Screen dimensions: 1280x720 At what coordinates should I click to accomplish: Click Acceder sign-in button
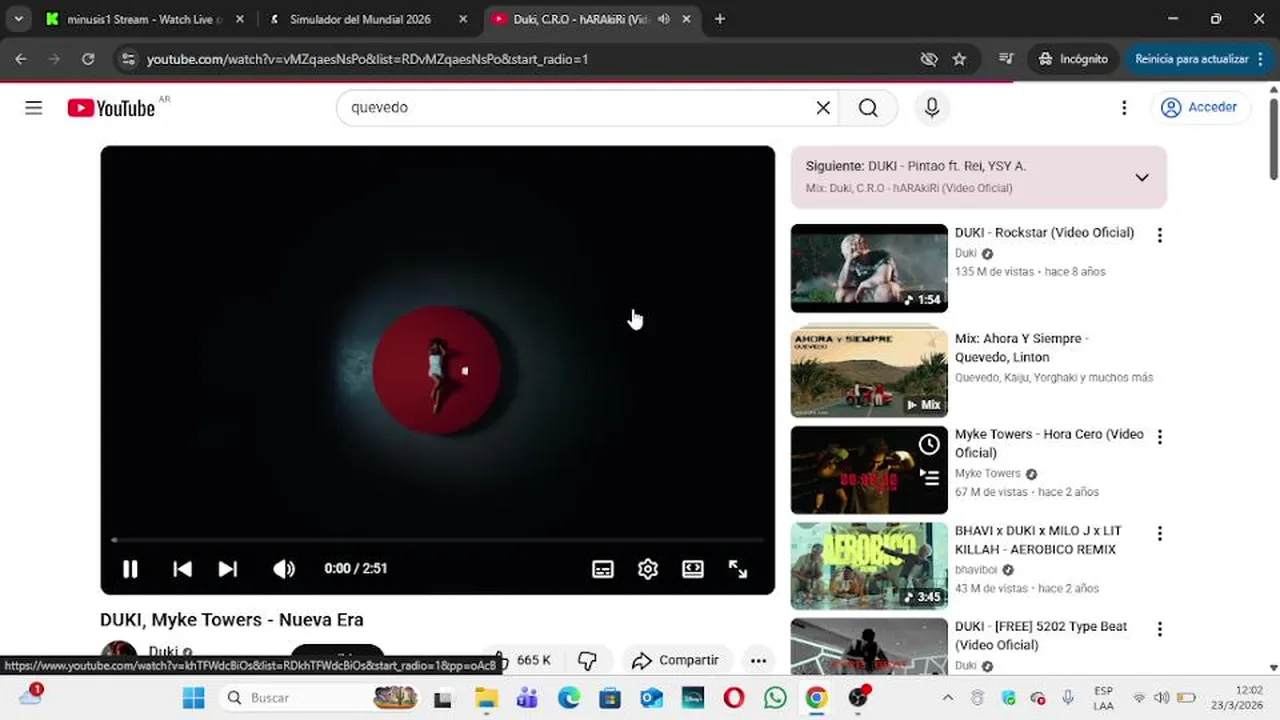pos(1199,108)
